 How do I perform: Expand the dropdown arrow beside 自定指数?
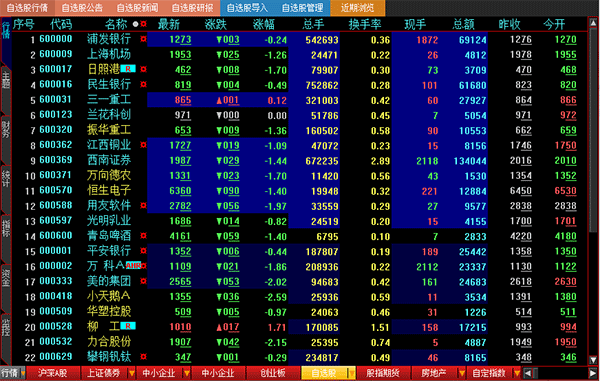[517, 373]
